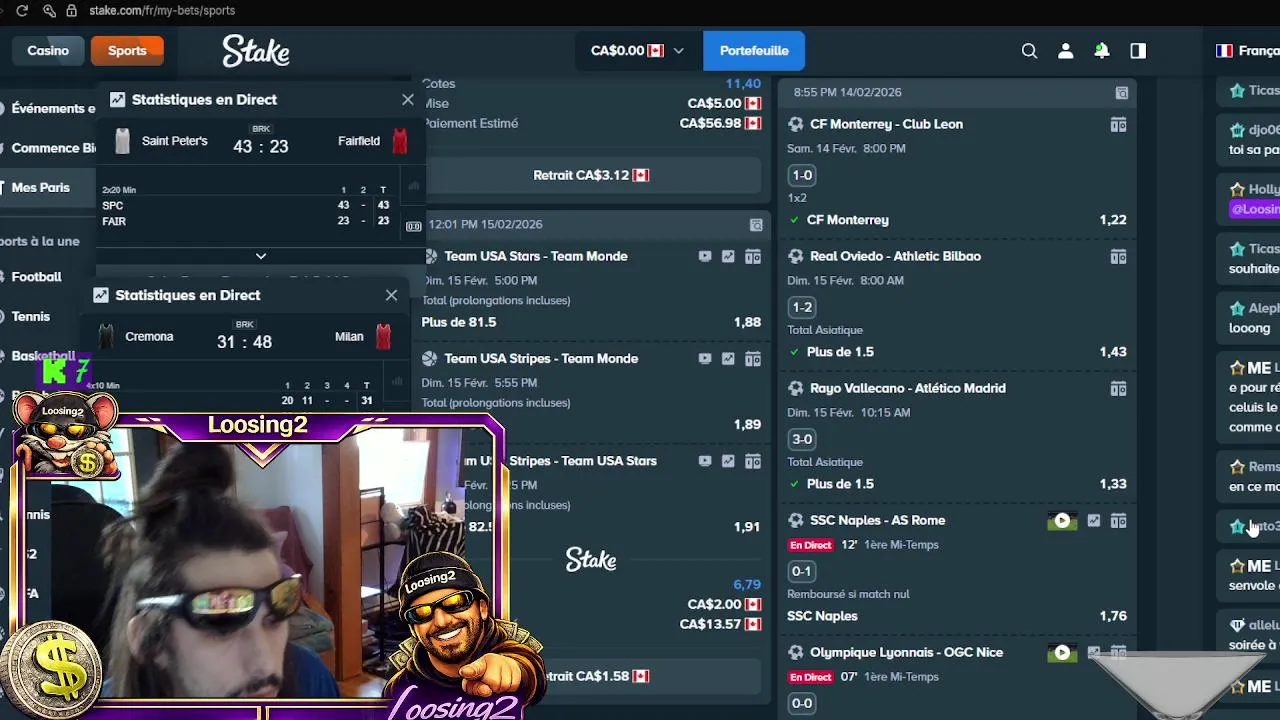This screenshot has height=720, width=1280.
Task: Select Événements sidebar item
Action: coord(48,108)
